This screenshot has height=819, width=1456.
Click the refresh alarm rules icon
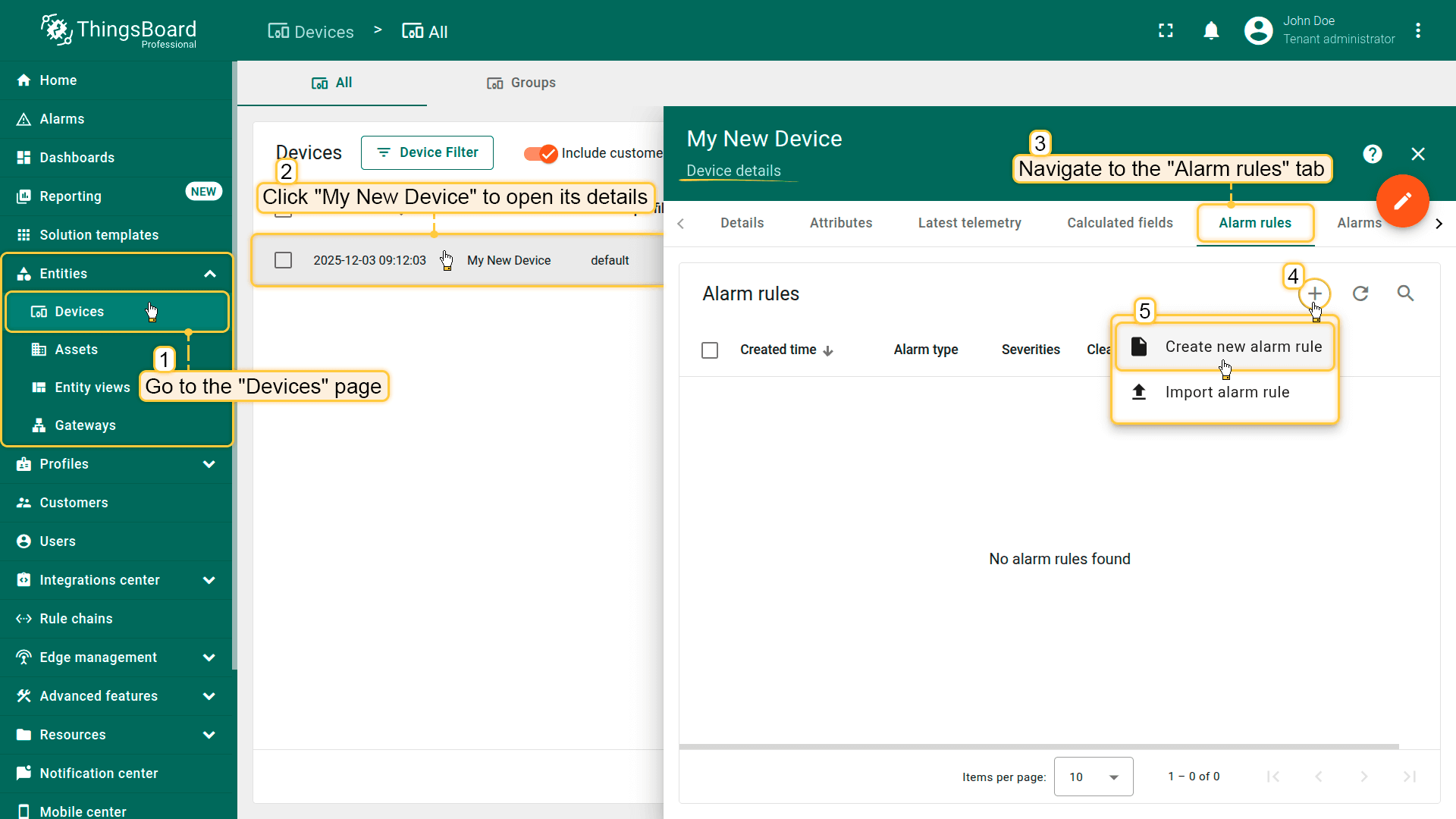(x=1360, y=293)
